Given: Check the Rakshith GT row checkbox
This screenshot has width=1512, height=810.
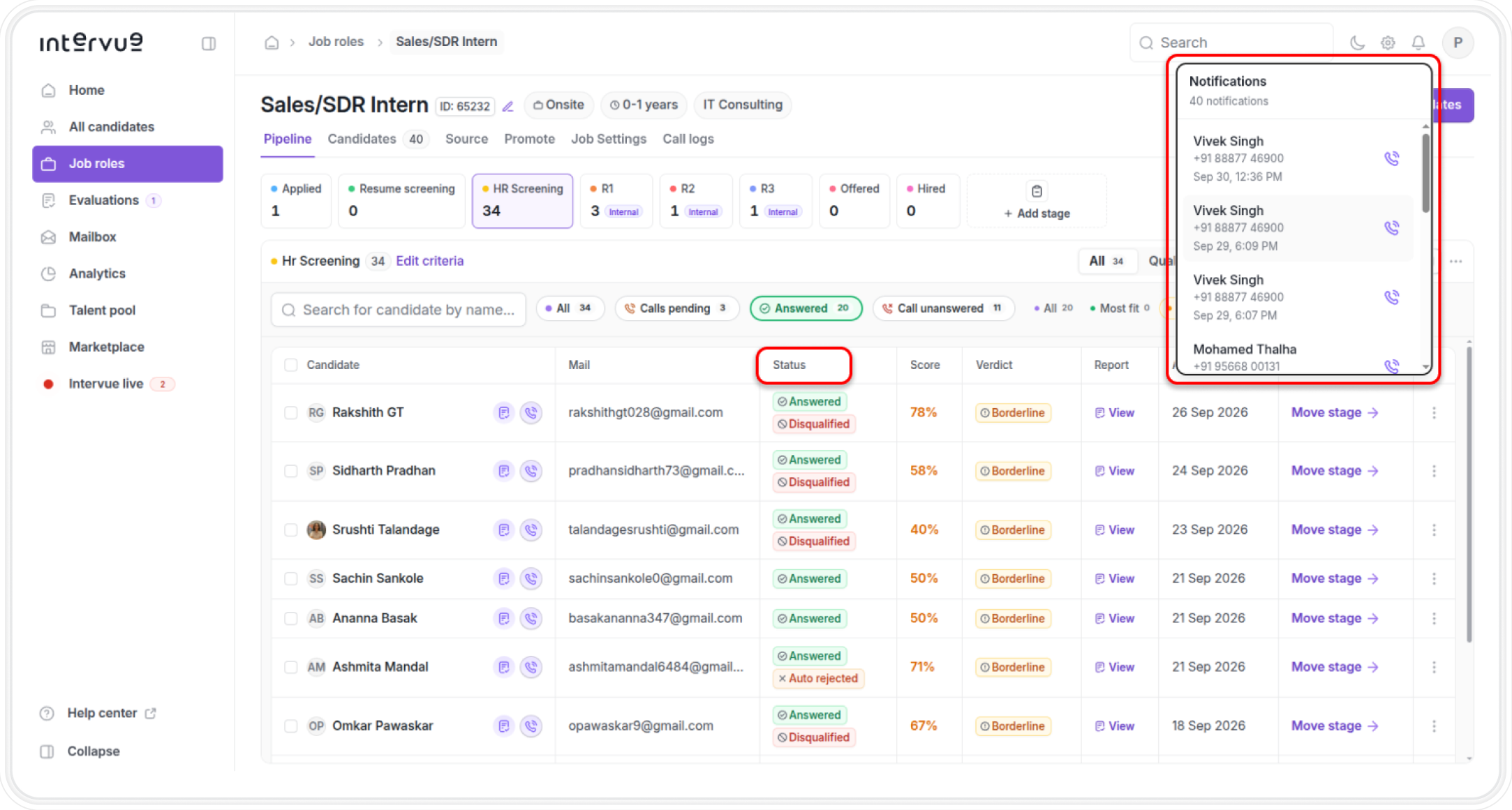Looking at the screenshot, I should tap(291, 412).
